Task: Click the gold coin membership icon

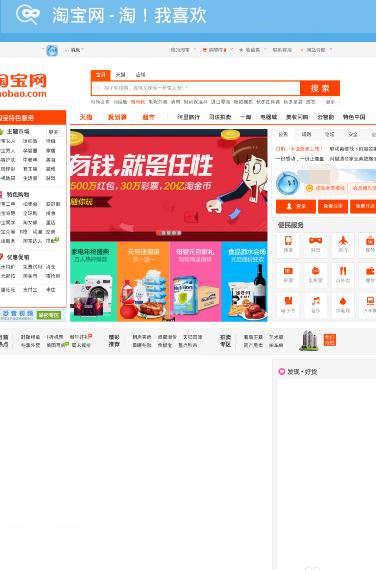Action: pos(309,188)
